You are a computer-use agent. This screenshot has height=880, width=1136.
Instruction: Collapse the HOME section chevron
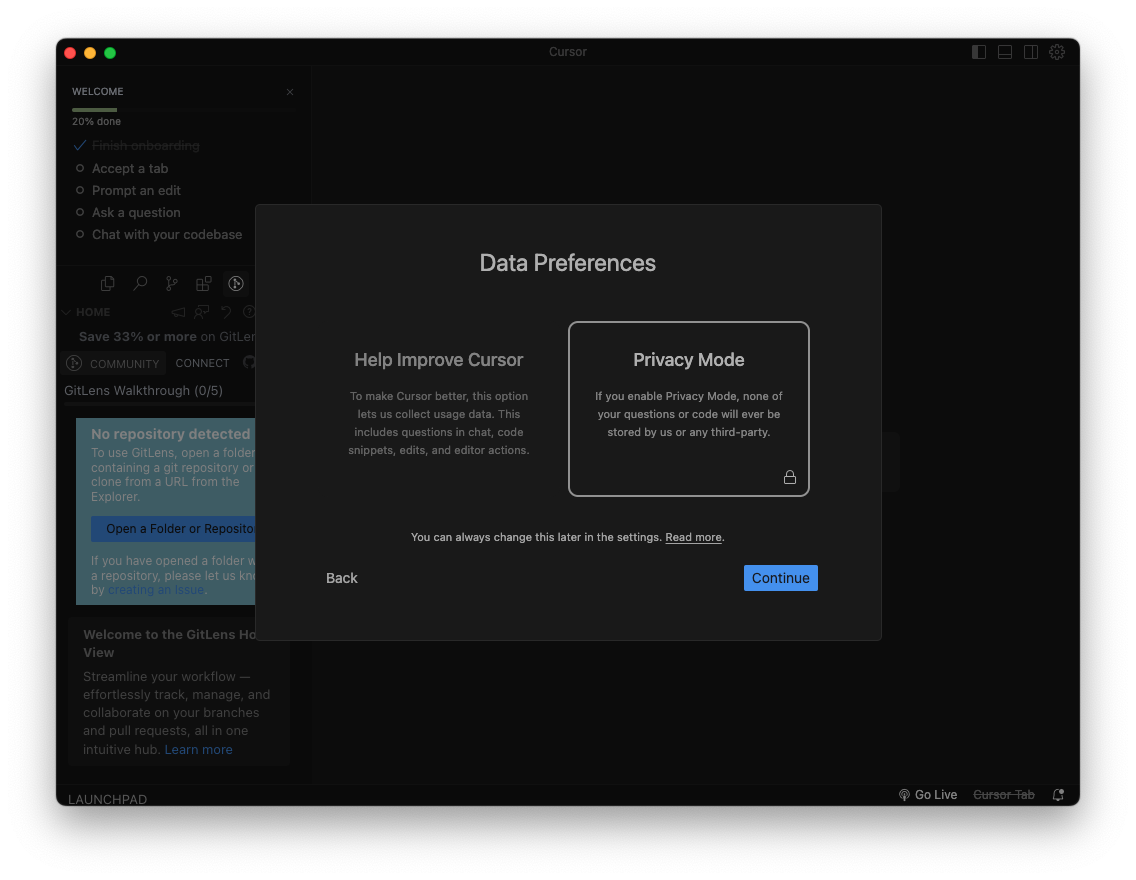66,312
